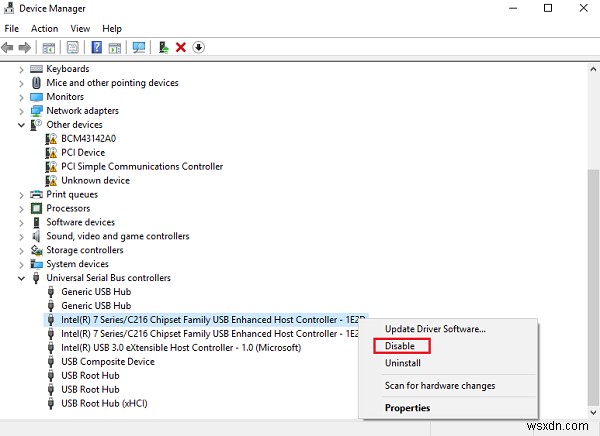Click the red X Uninstall toolbar icon

click(x=181, y=47)
